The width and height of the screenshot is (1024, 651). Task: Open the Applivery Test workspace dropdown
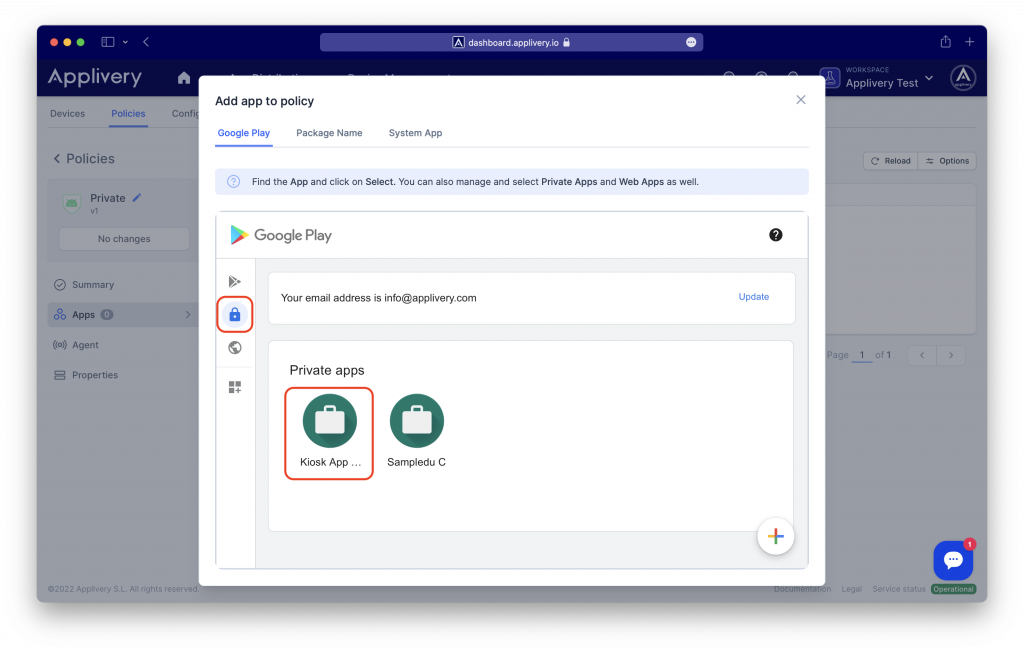pyautogui.click(x=878, y=78)
